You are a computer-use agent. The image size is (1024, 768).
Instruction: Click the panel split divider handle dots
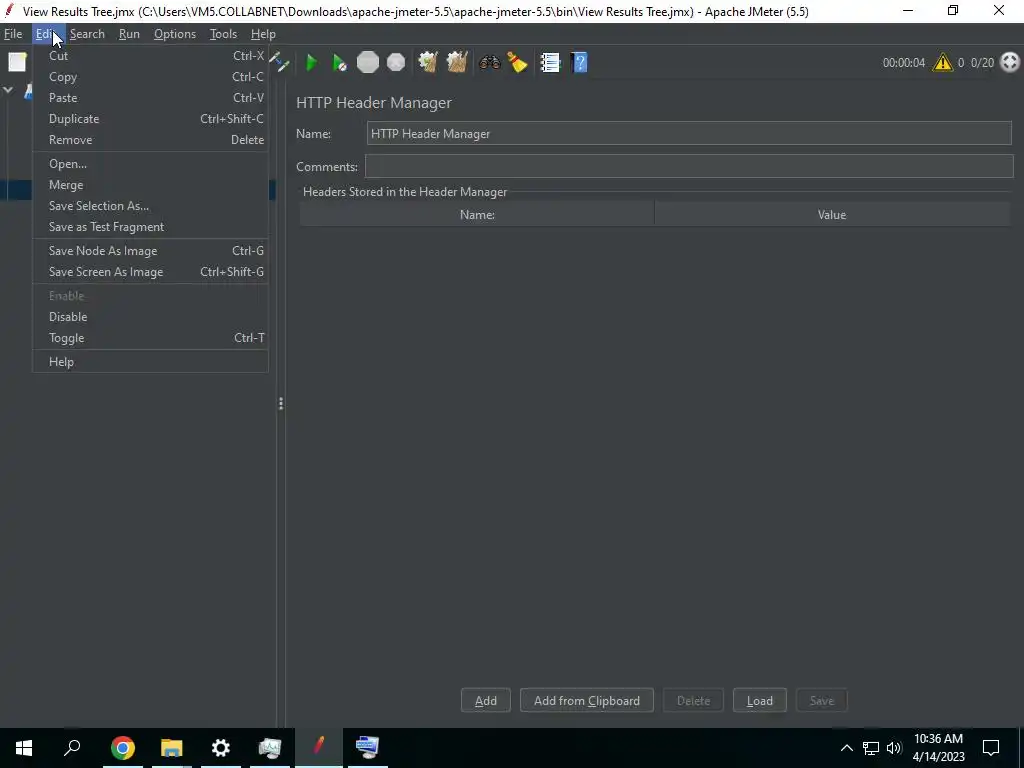coord(281,404)
